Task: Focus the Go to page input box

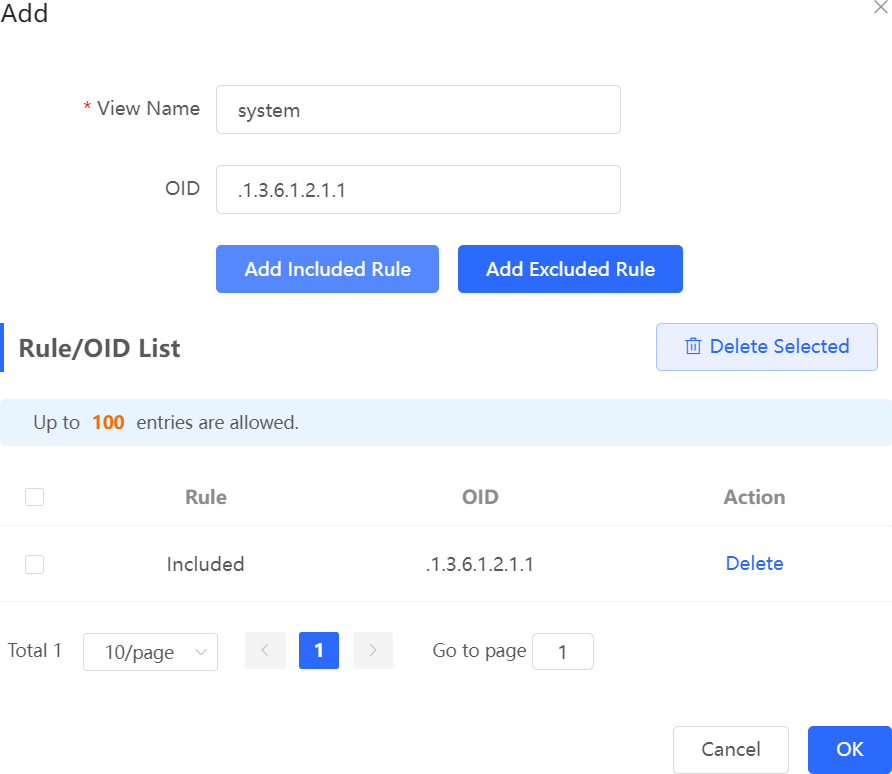Action: [562, 652]
